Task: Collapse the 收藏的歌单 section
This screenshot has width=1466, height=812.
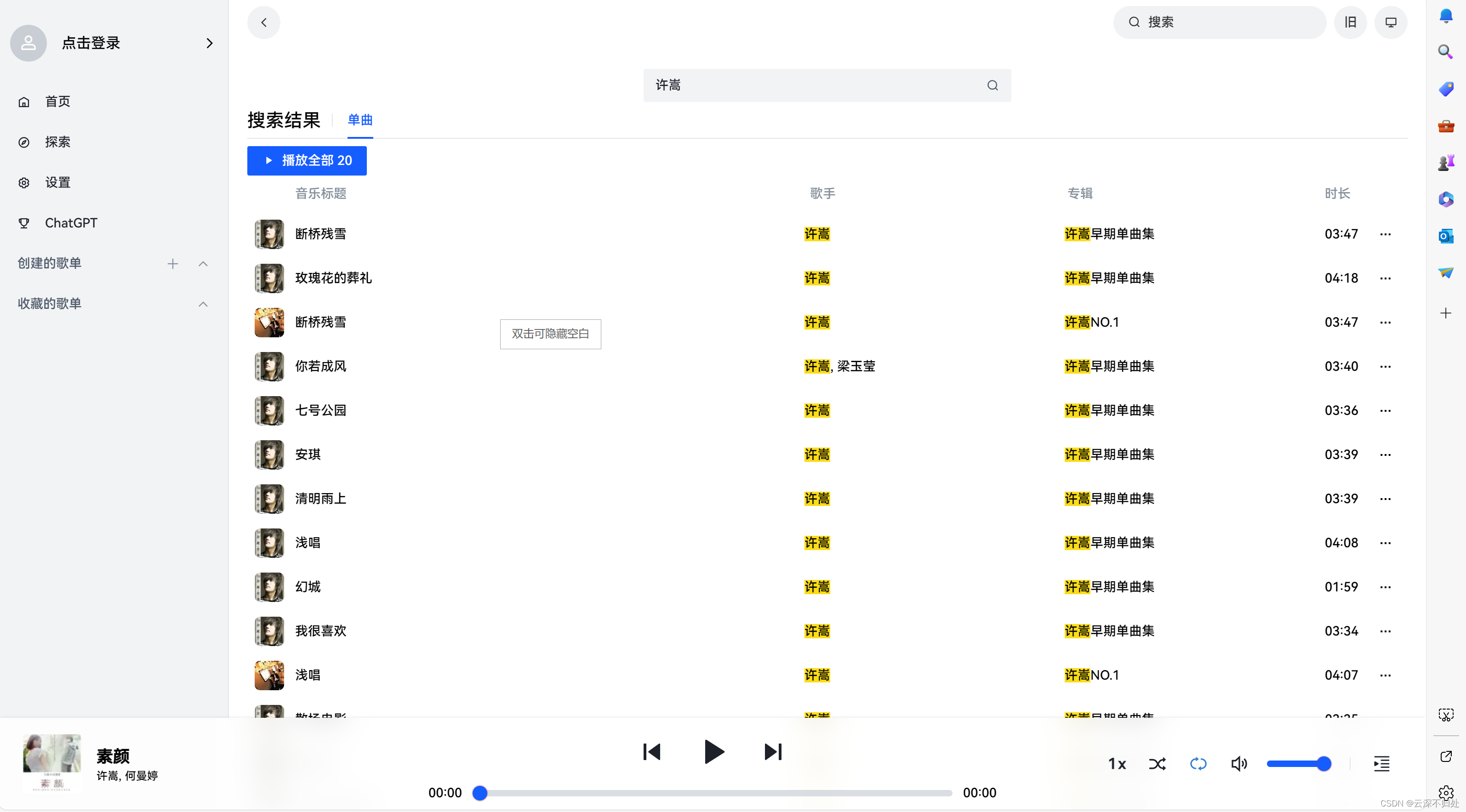Action: pyautogui.click(x=203, y=304)
